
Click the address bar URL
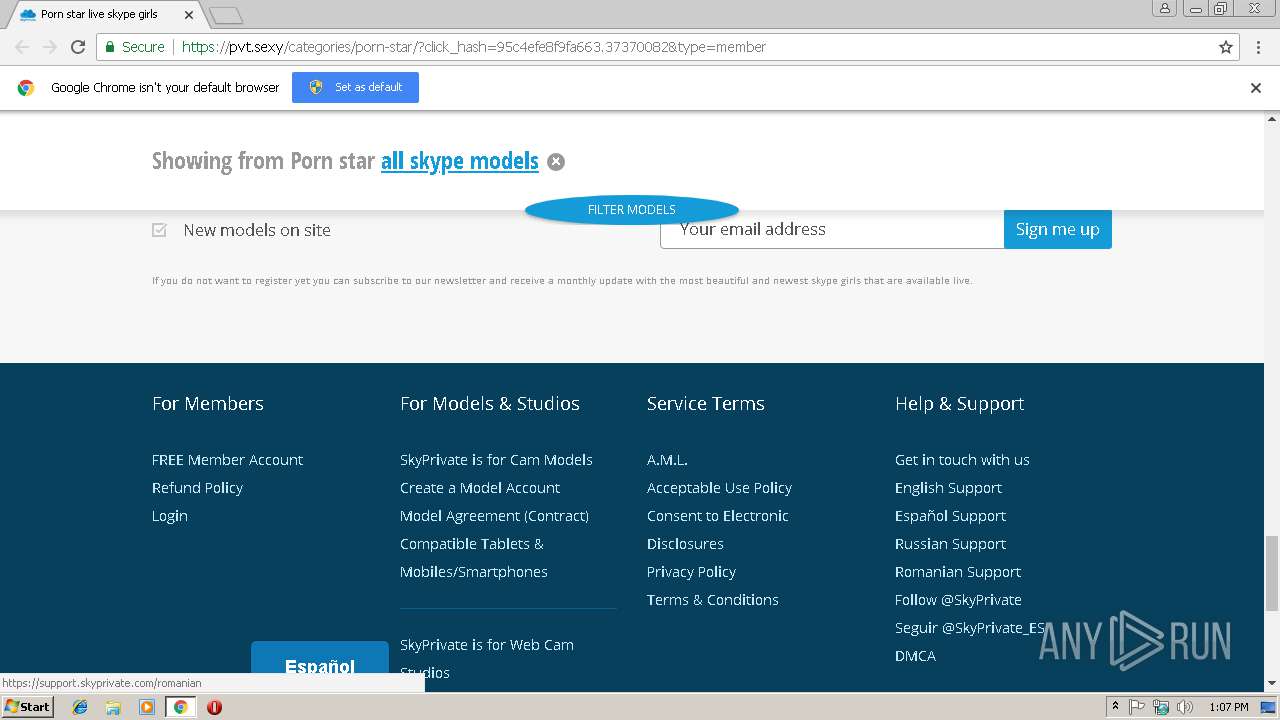click(474, 47)
